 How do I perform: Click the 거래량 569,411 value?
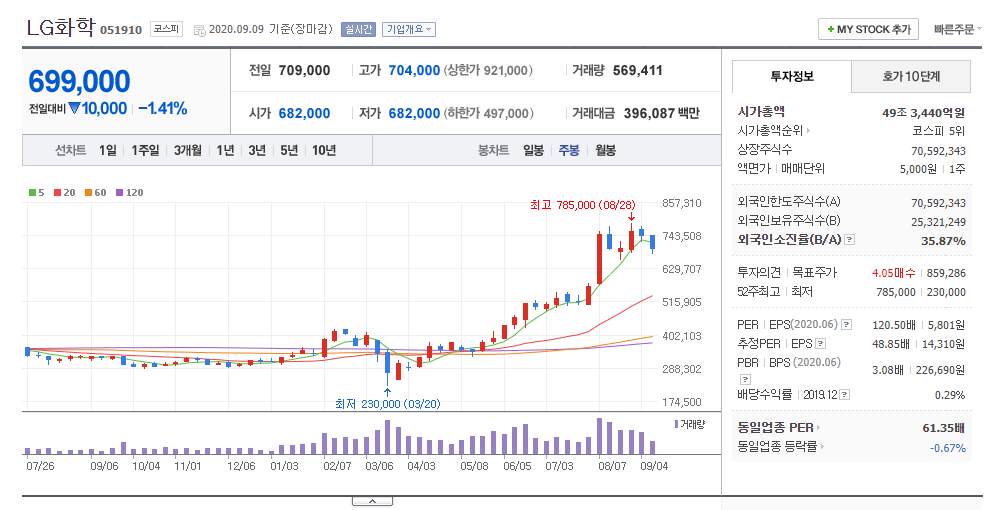coord(638,70)
